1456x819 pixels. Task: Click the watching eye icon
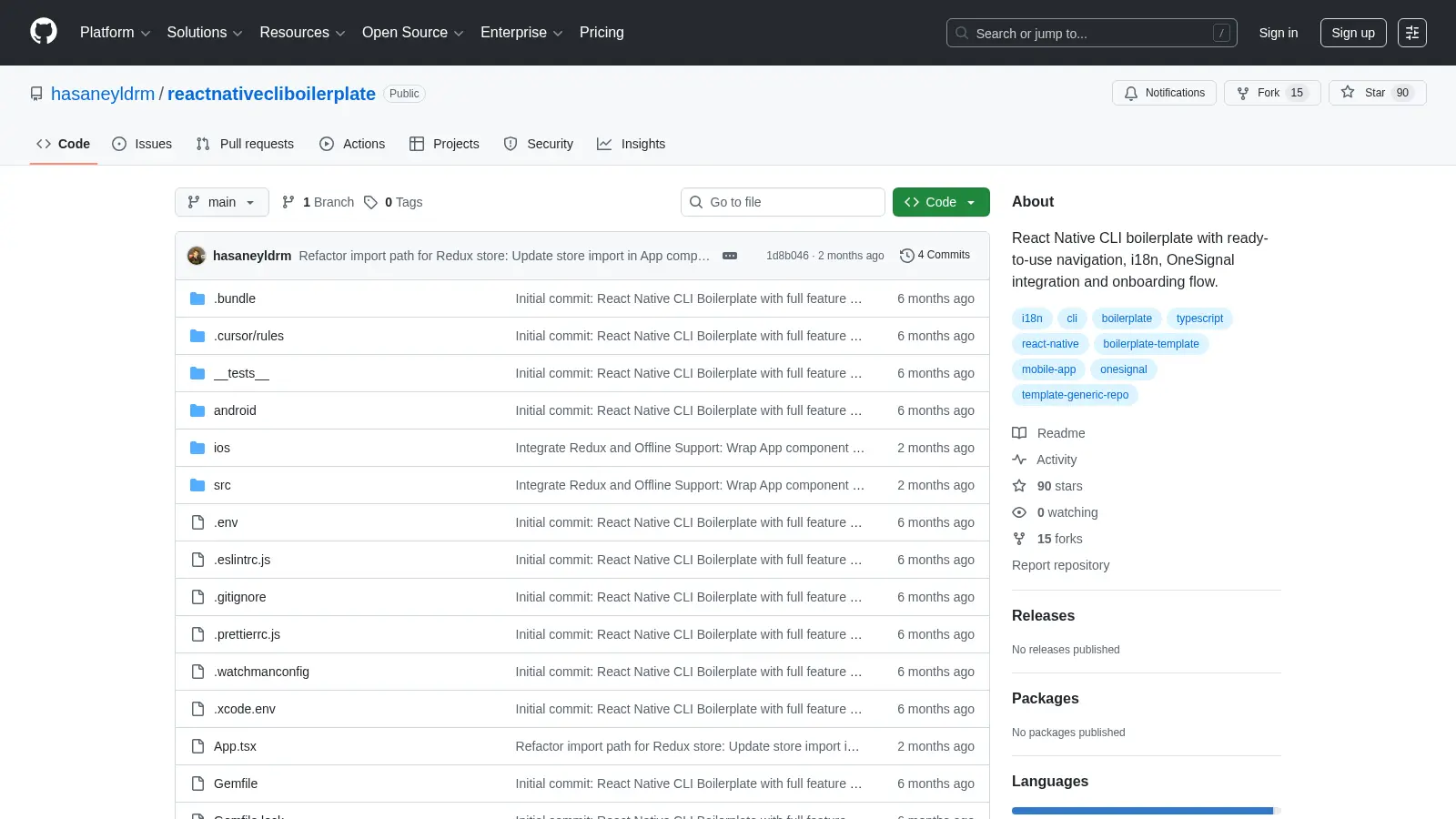(1019, 512)
